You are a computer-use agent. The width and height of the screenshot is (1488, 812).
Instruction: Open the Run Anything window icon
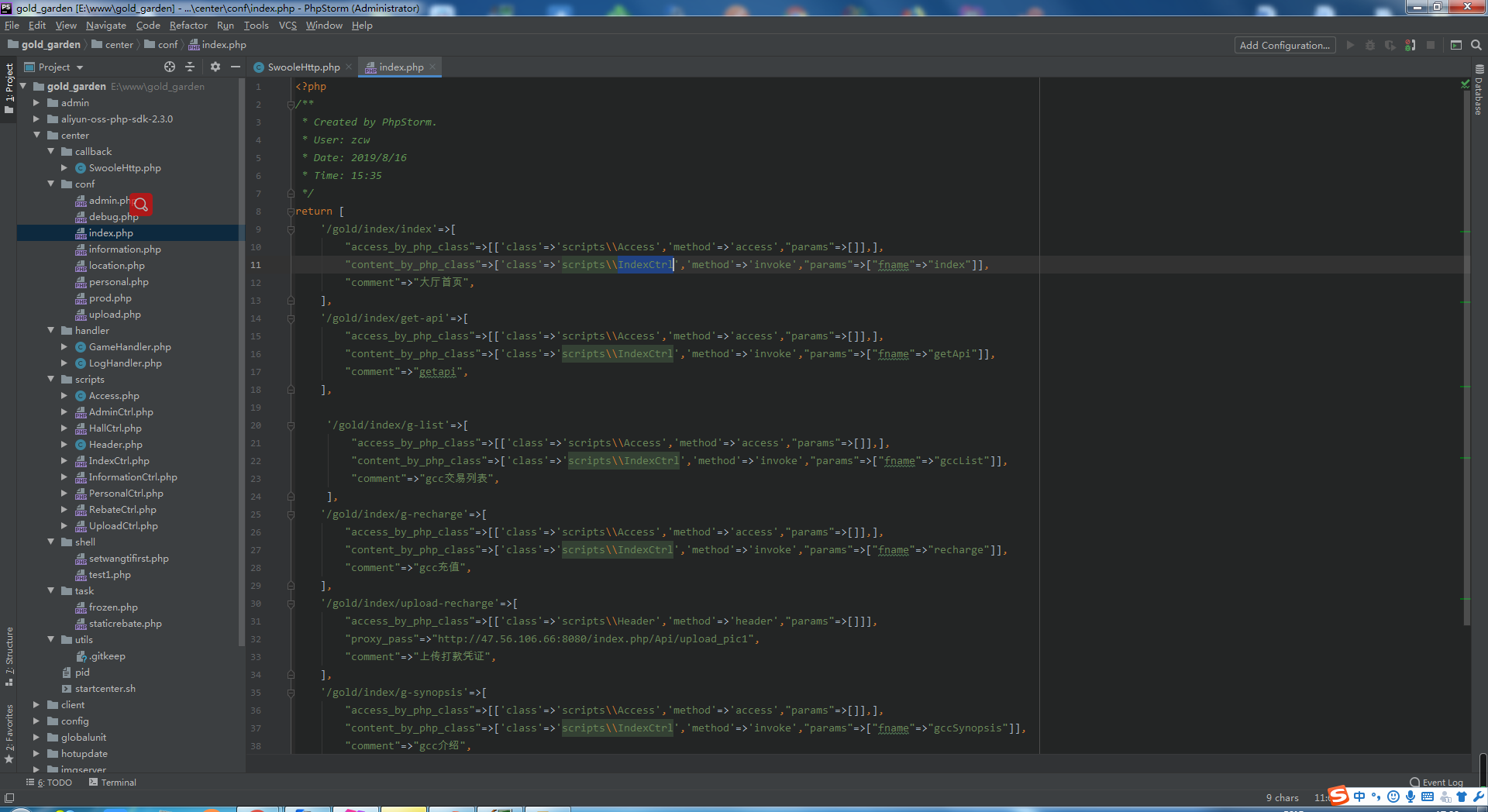coord(1456,45)
